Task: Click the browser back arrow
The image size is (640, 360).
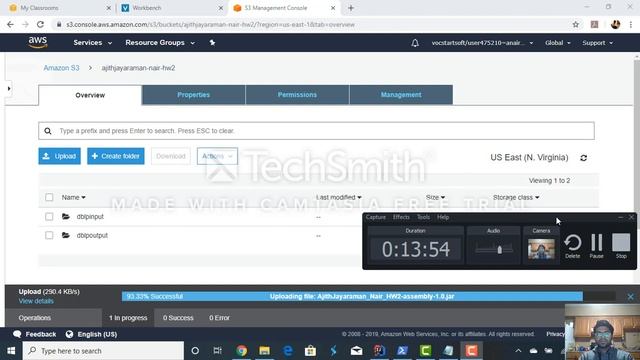Action: [x=10, y=24]
